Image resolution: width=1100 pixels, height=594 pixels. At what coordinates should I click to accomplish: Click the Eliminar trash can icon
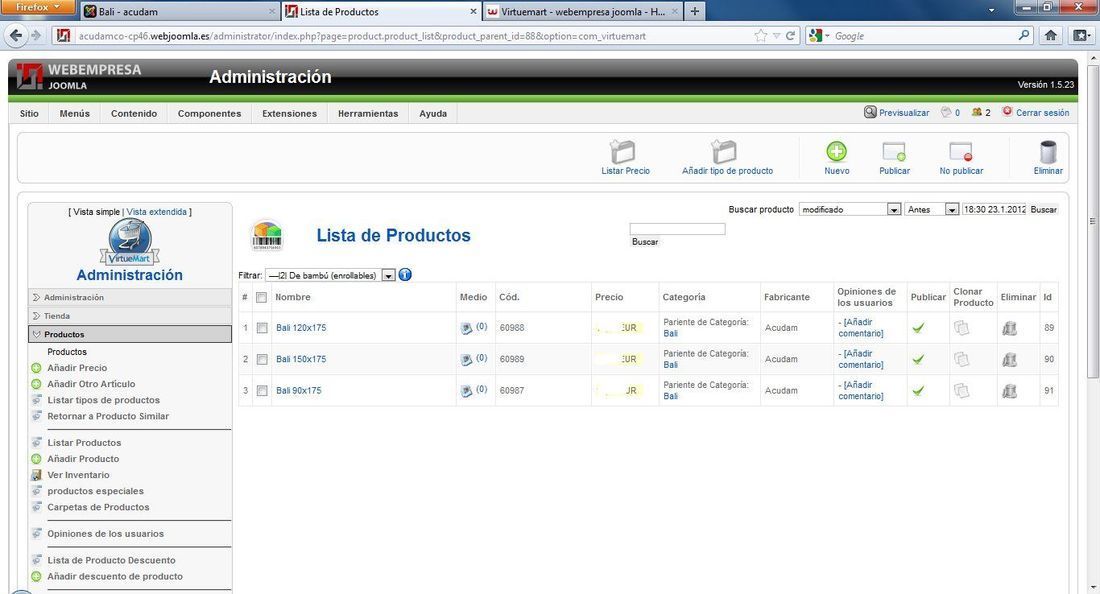pyautogui.click(x=1047, y=151)
